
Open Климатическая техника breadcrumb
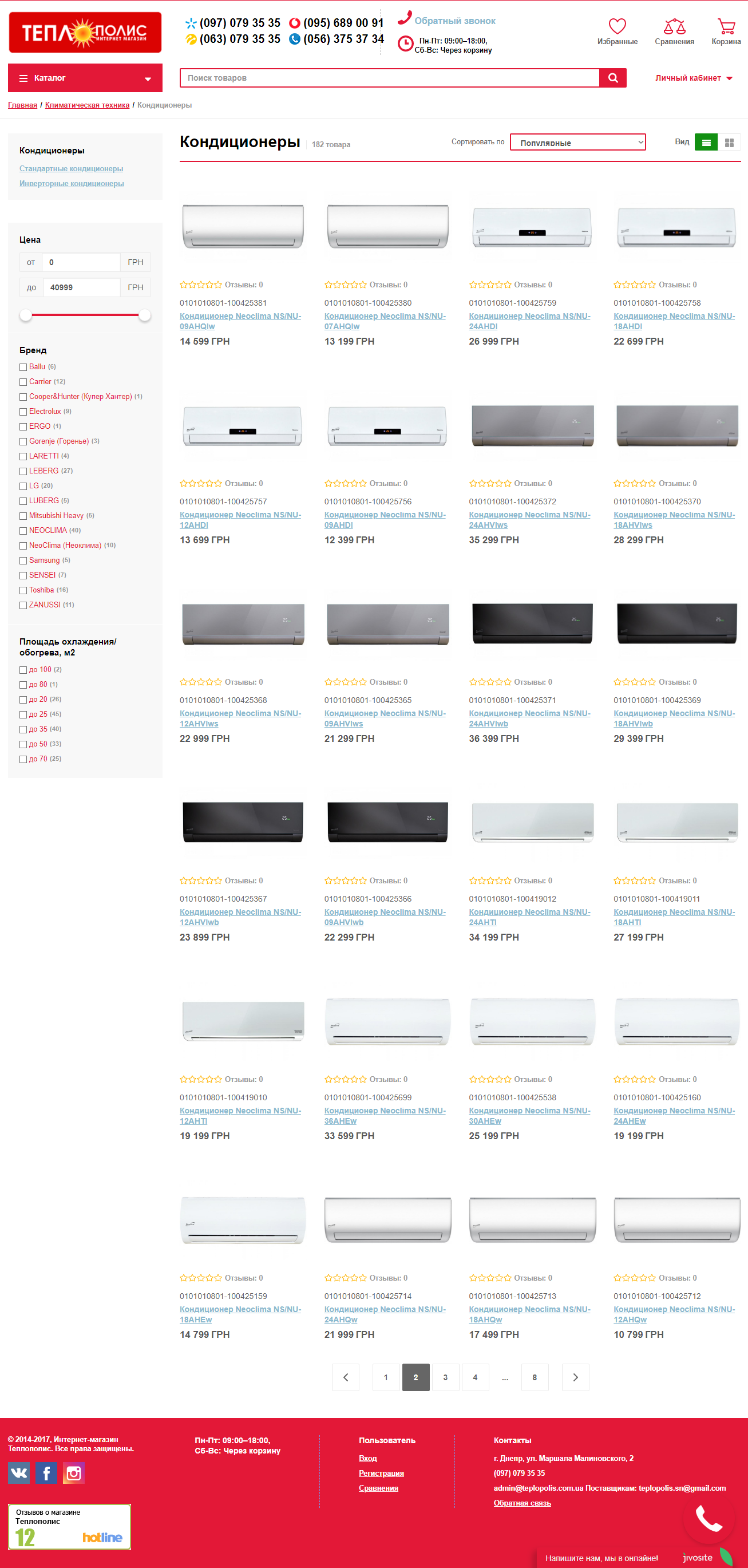(x=87, y=105)
